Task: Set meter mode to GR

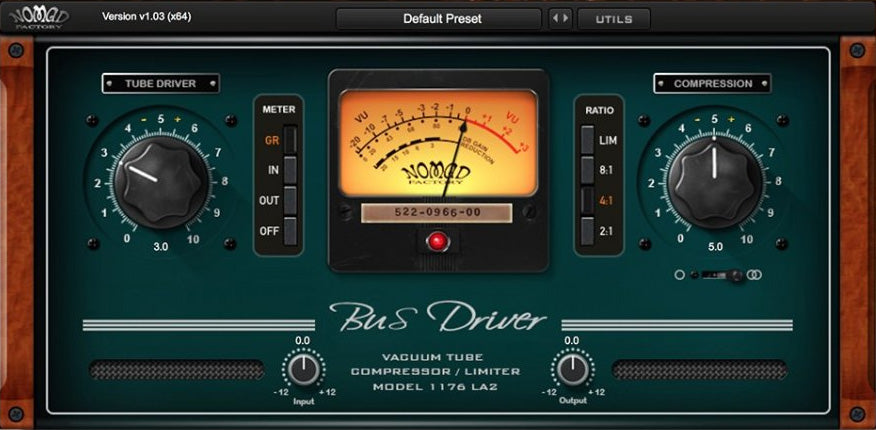Action: 290,141
